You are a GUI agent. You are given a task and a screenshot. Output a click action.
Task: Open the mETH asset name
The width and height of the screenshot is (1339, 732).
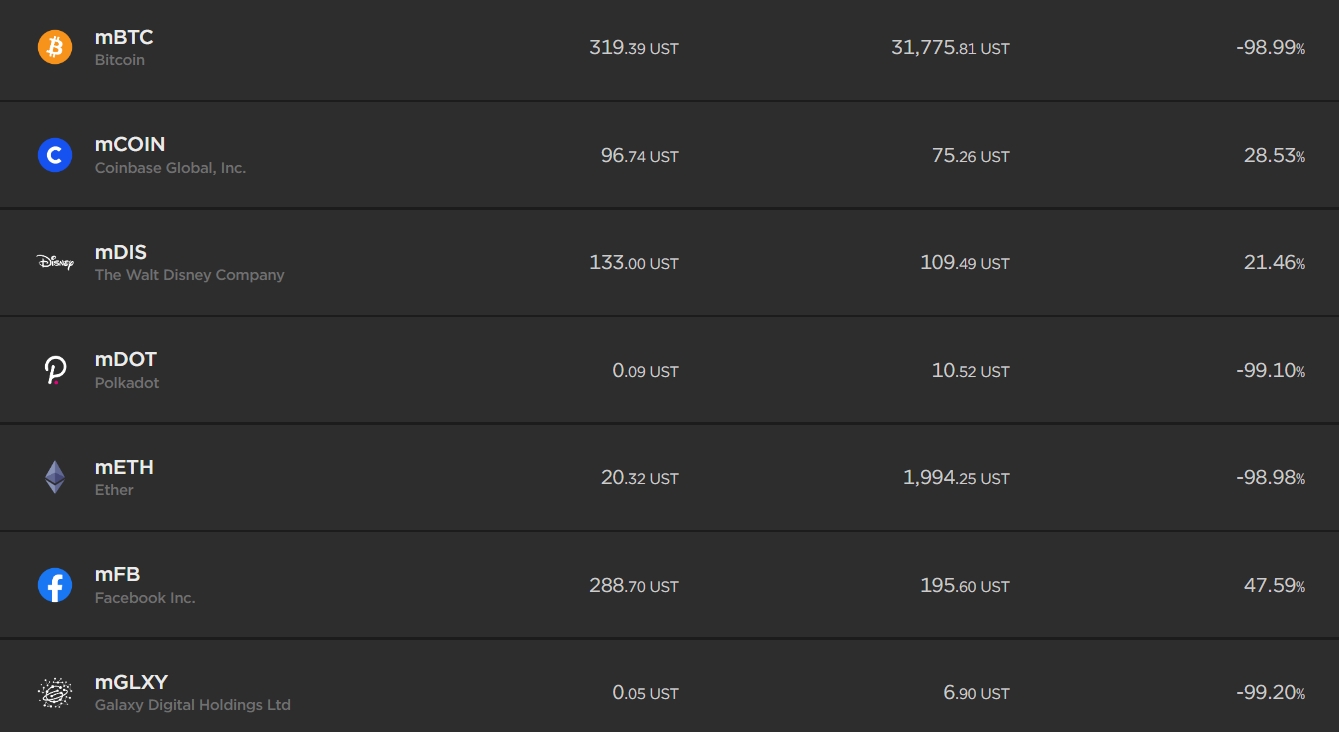pos(124,468)
